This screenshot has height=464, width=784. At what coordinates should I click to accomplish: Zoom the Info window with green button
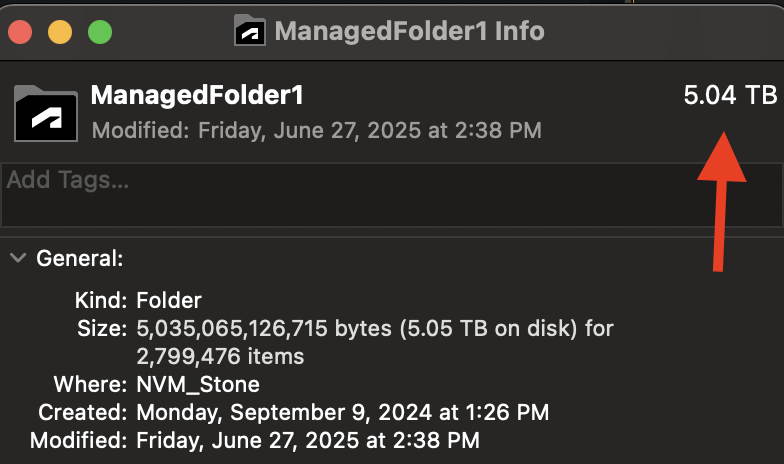100,32
